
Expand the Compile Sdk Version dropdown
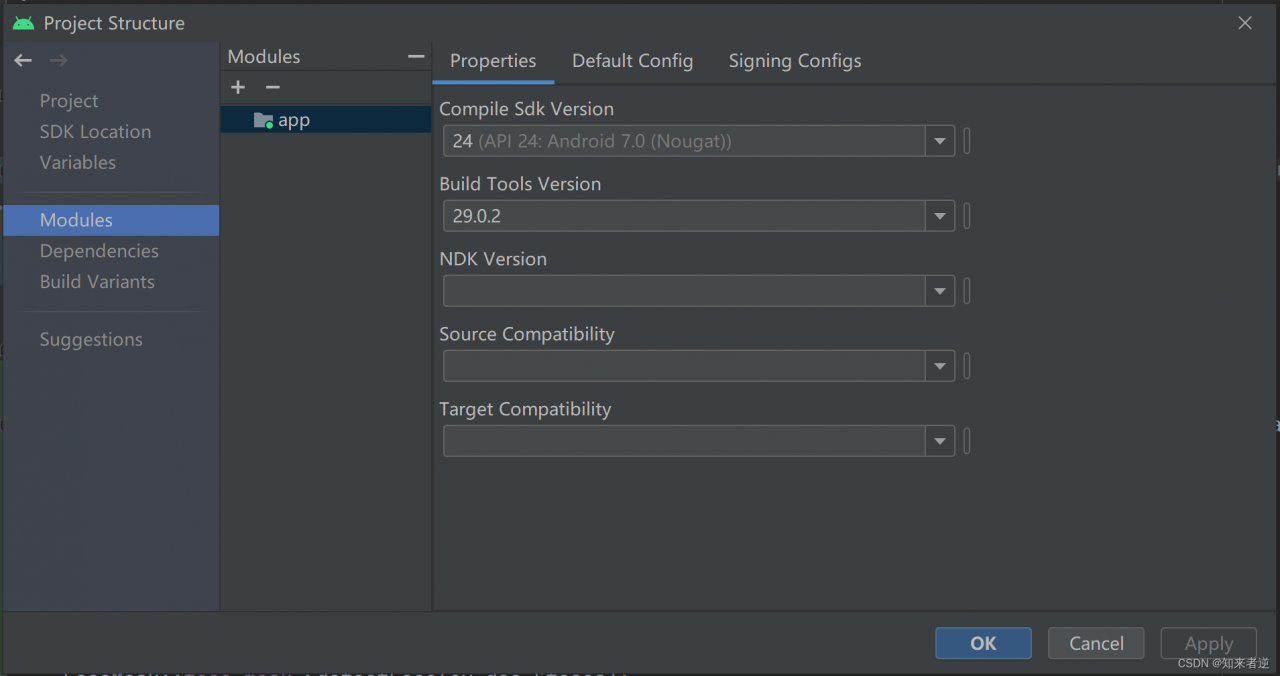pos(939,142)
